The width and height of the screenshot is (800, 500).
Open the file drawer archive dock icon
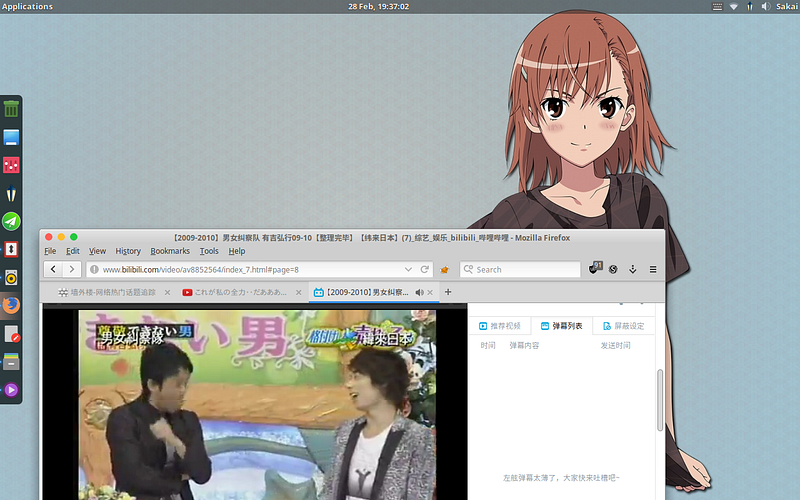pyautogui.click(x=11, y=362)
